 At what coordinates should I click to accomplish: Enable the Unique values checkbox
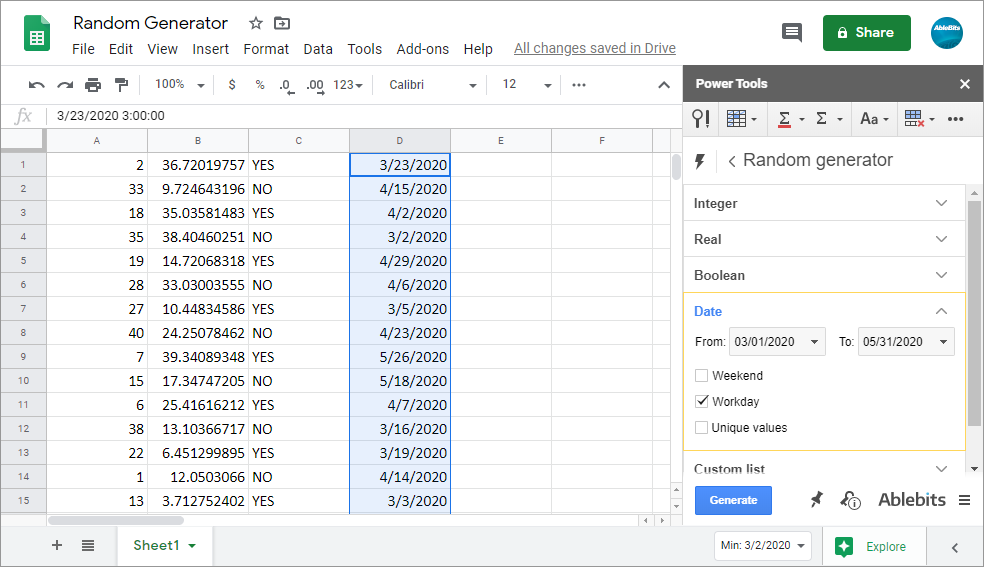(x=702, y=428)
